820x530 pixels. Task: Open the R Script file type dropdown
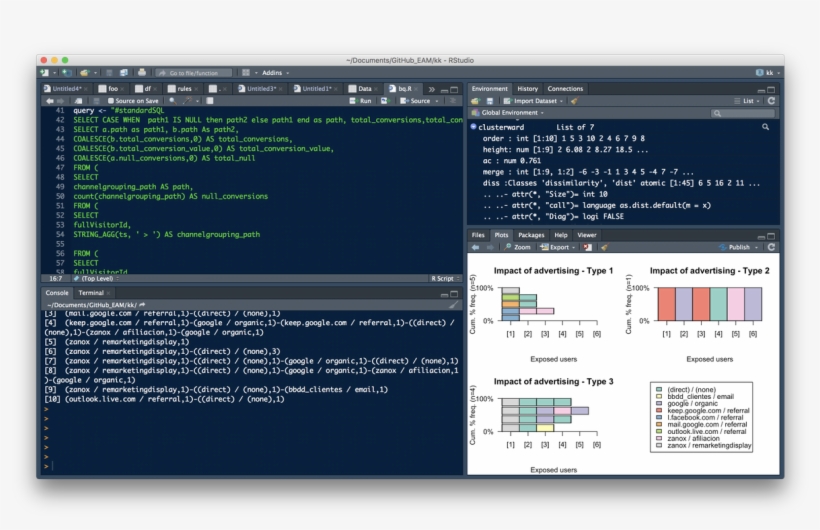click(445, 278)
